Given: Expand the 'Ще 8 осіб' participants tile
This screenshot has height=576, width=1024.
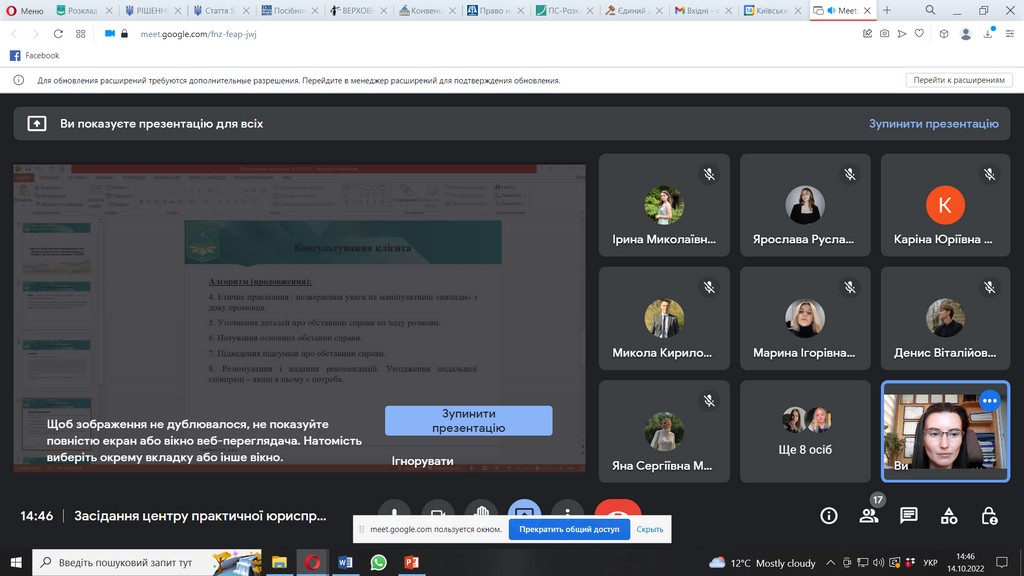Looking at the screenshot, I should point(805,431).
